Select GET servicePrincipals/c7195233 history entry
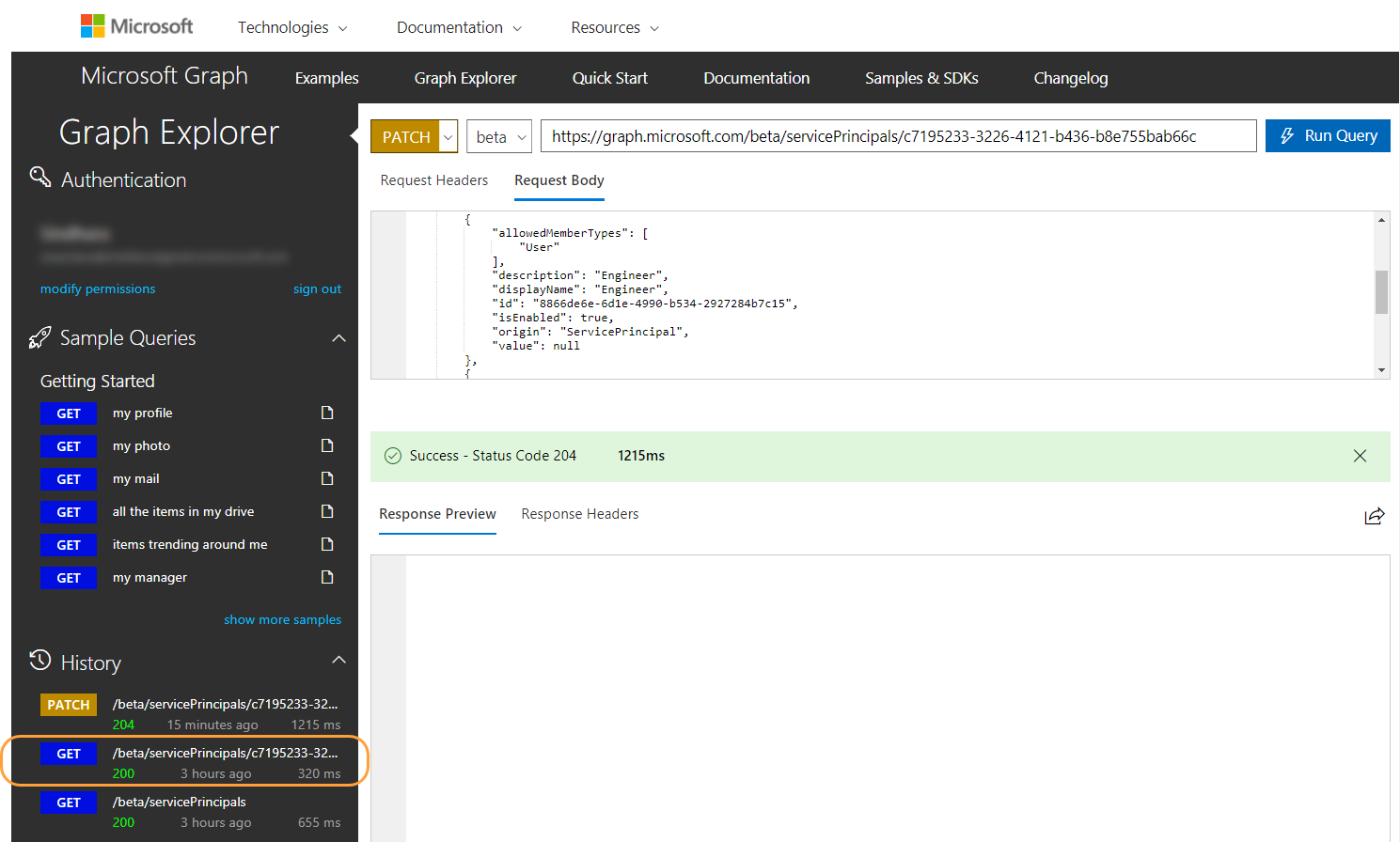The image size is (1400, 842). (191, 763)
